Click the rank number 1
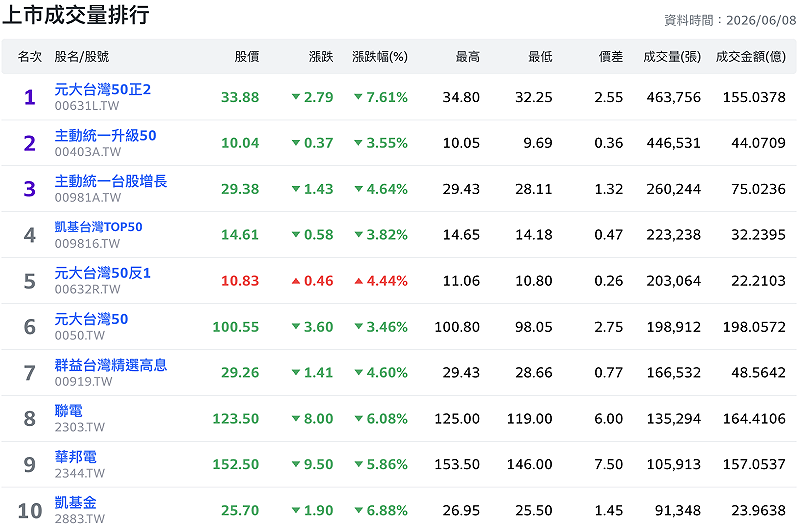The width and height of the screenshot is (800, 531). pos(30,97)
